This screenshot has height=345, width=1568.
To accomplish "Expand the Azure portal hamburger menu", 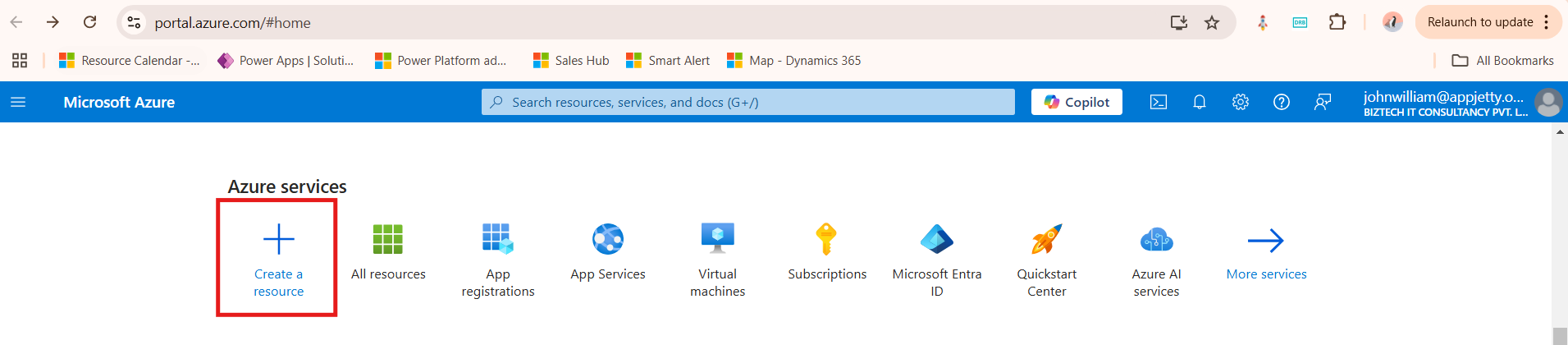I will coord(18,102).
